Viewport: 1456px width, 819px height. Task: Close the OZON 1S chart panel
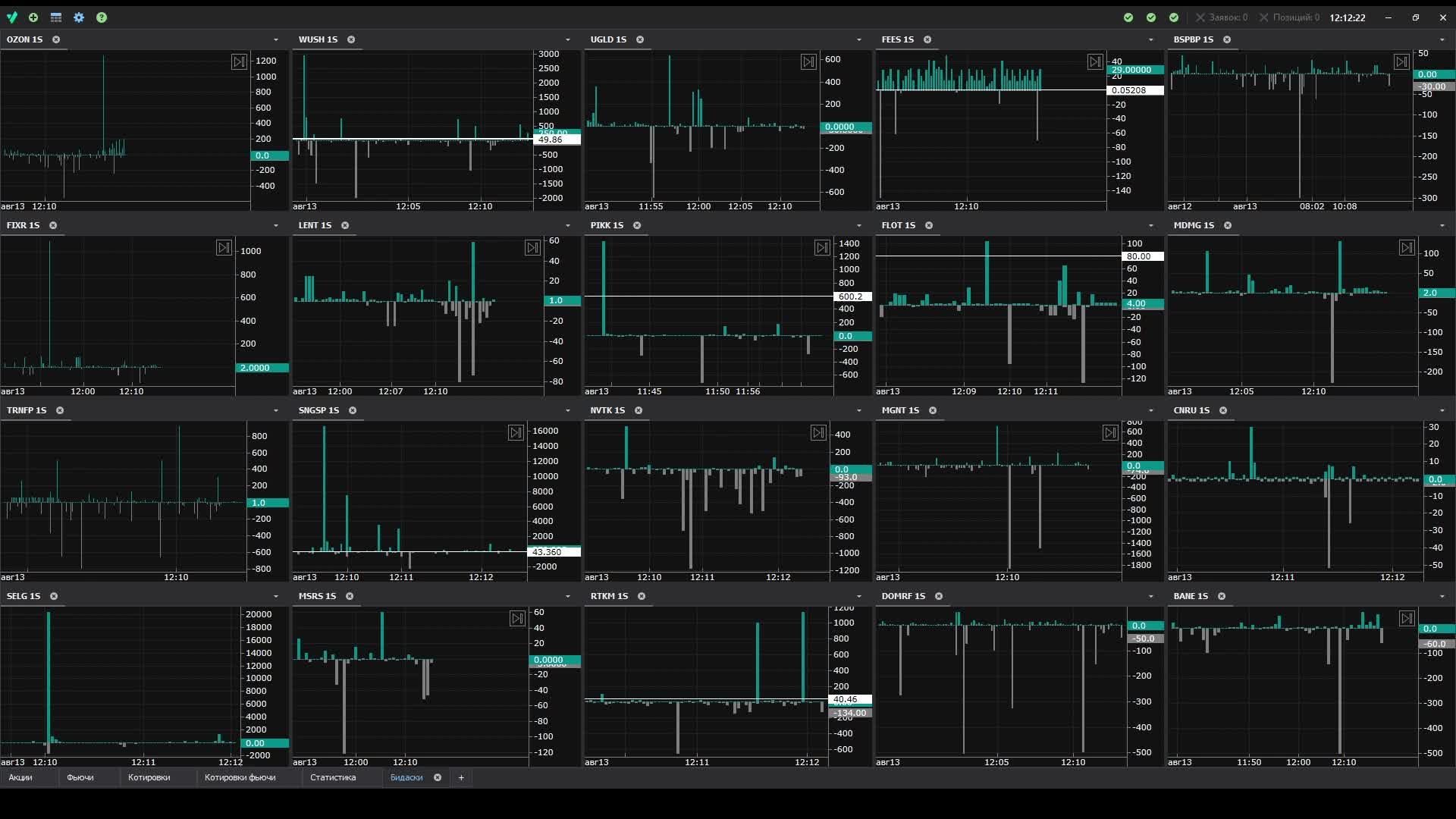pos(56,39)
